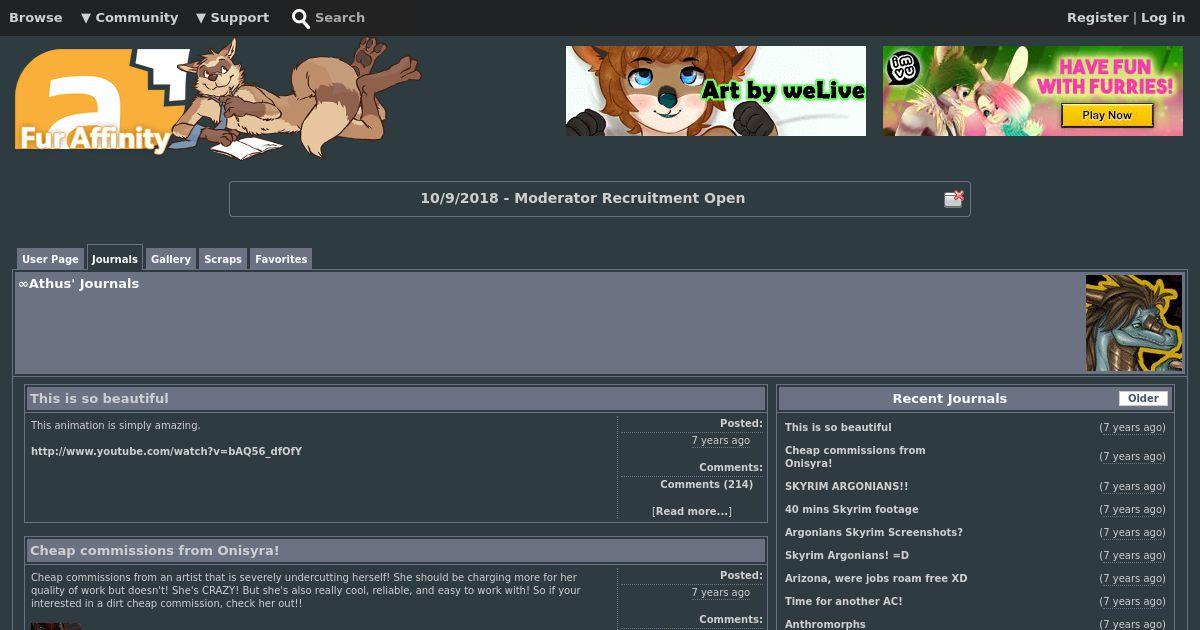
Task: Switch to the Gallery tab
Action: coord(171,259)
